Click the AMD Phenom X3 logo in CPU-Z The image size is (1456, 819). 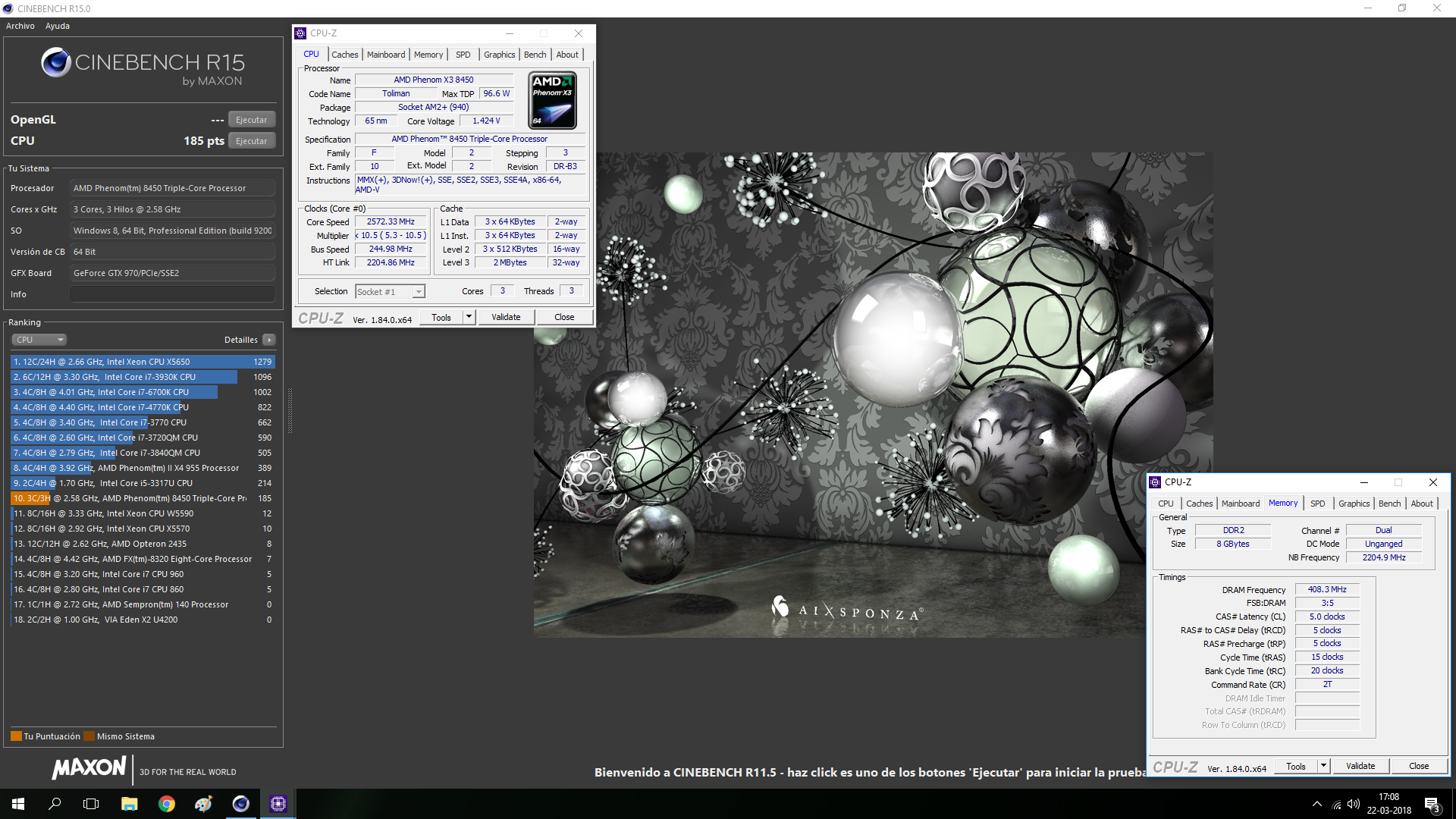(552, 100)
